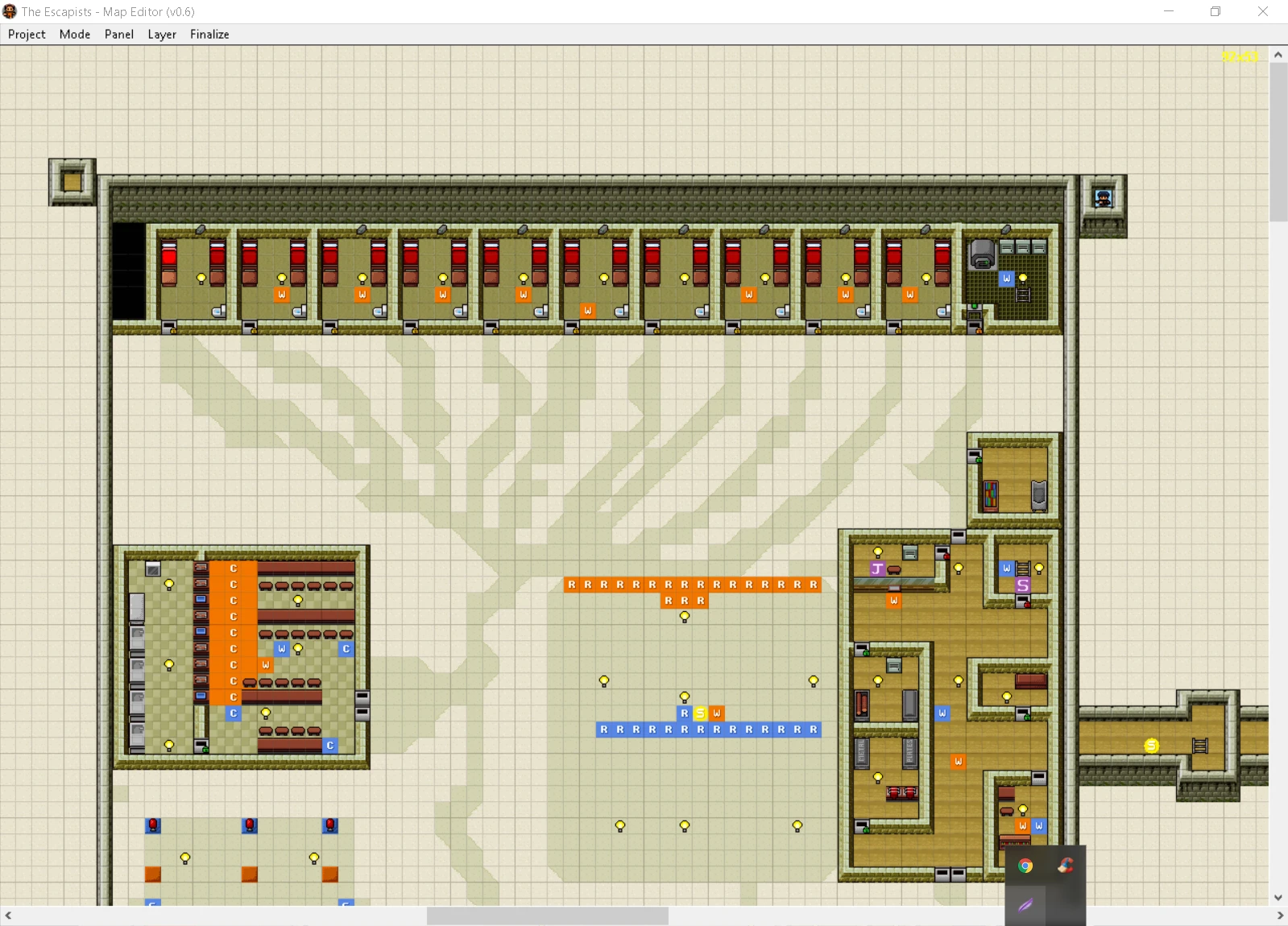Click the bookshelf in the small room
1288x926 pixels.
[x=991, y=496]
